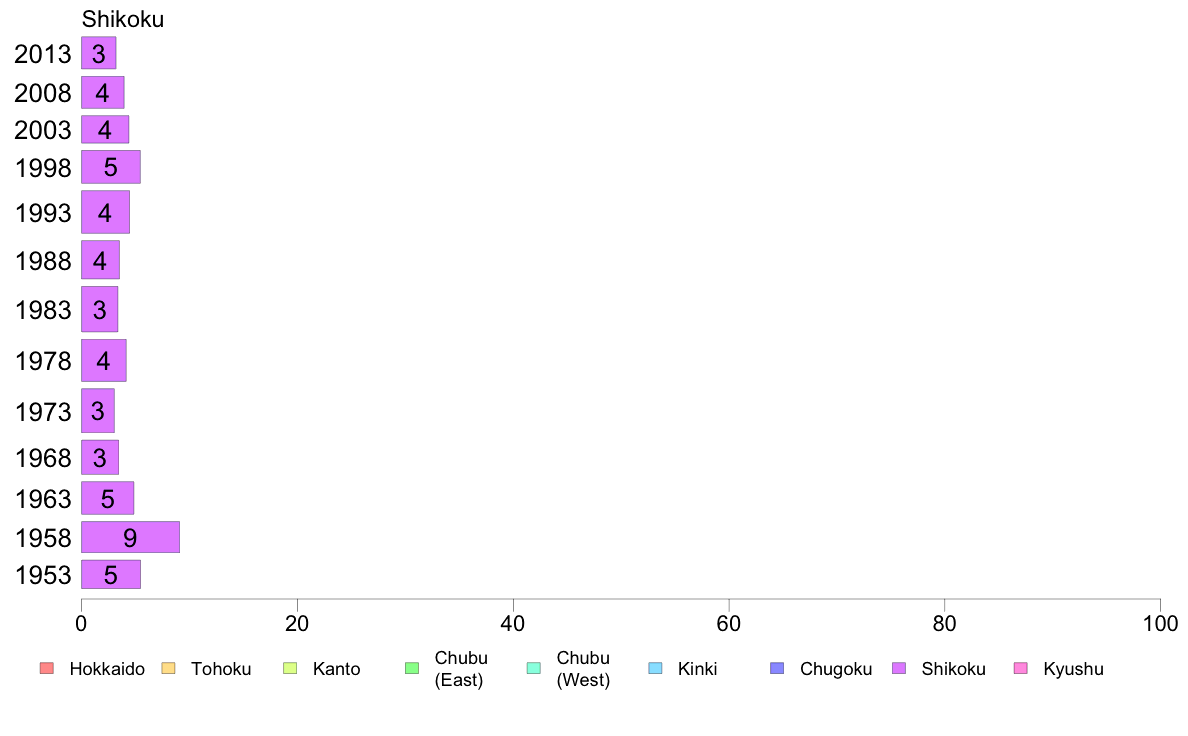Click the Chubu (East) green legend swatch
1188x736 pixels.
coord(412,669)
